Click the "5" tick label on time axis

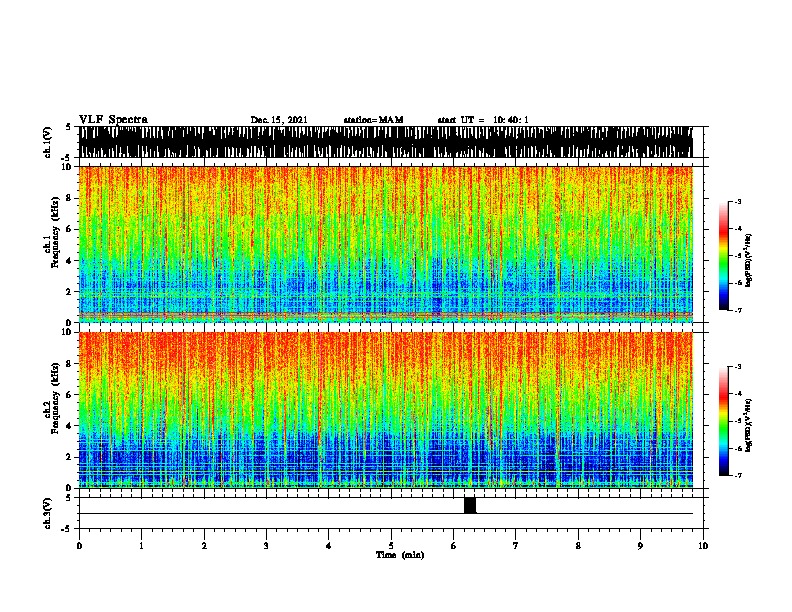pos(391,546)
